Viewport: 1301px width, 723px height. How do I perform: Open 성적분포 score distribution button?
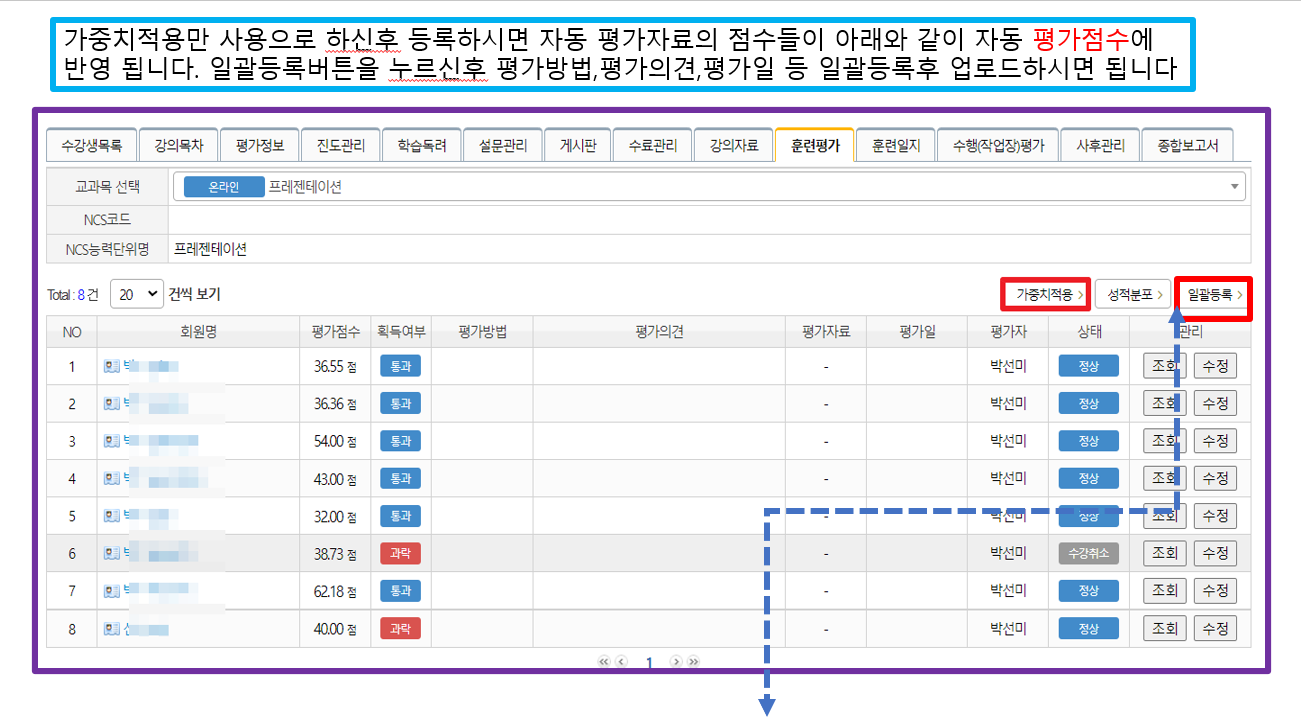pyautogui.click(x=1133, y=295)
